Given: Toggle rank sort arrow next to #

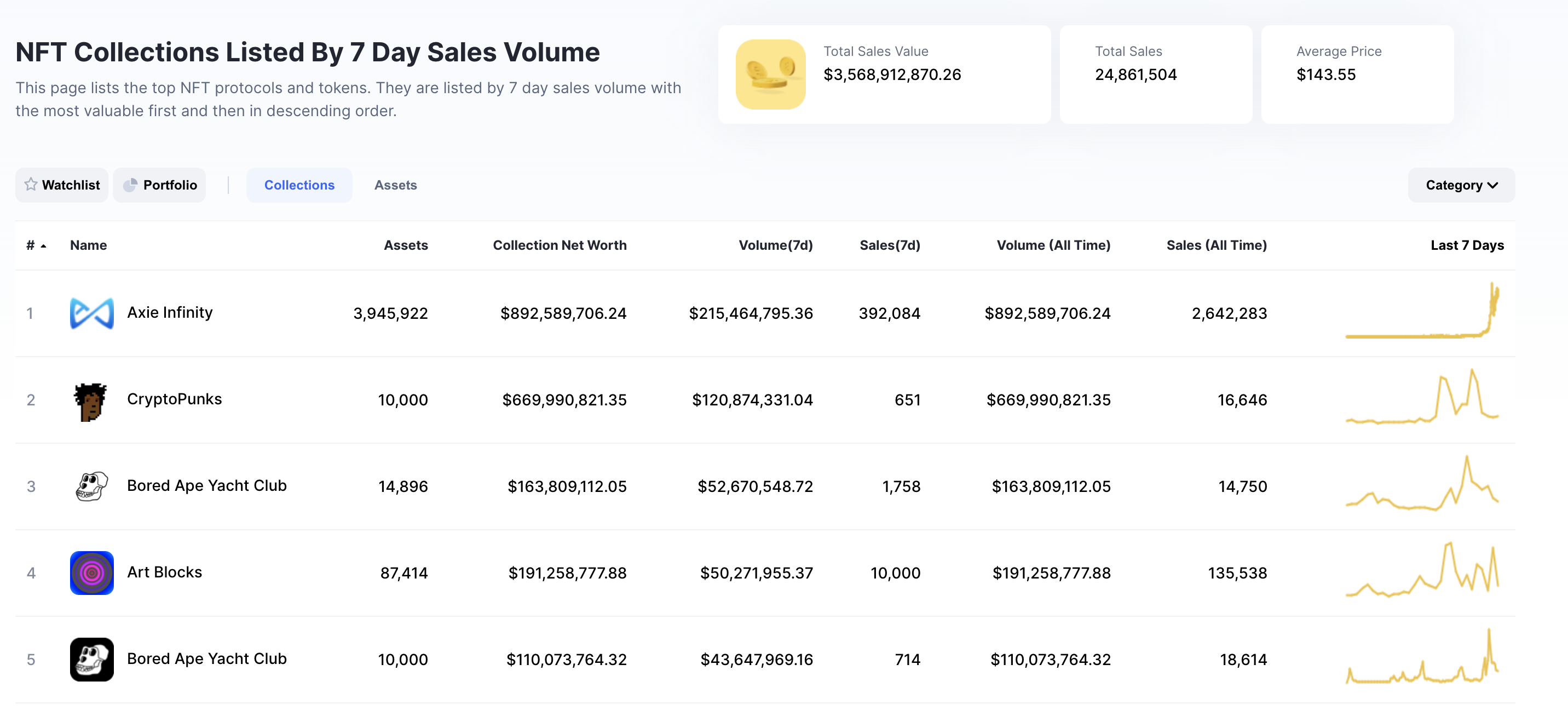Looking at the screenshot, I should tap(43, 246).
